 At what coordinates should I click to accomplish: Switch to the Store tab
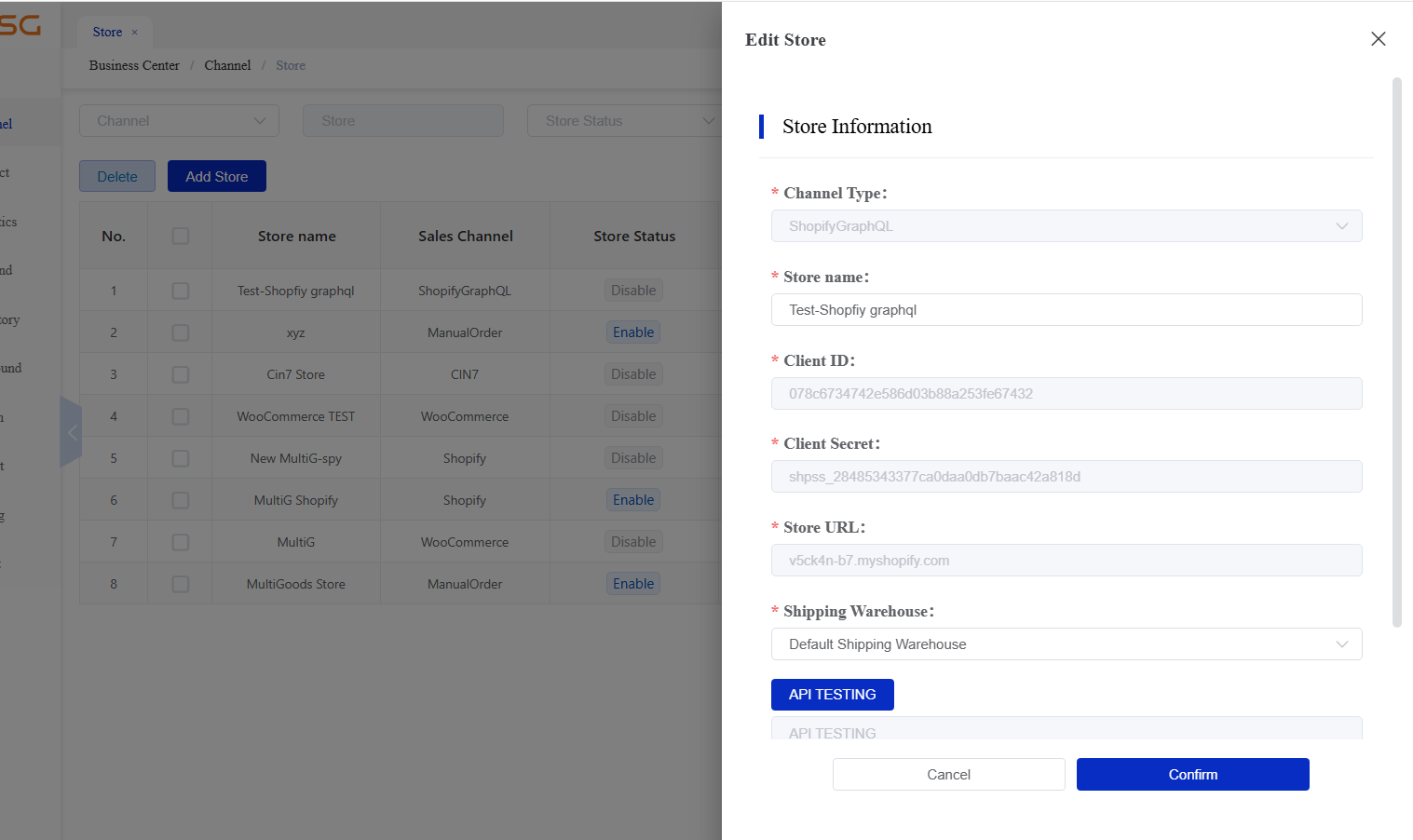pos(107,33)
